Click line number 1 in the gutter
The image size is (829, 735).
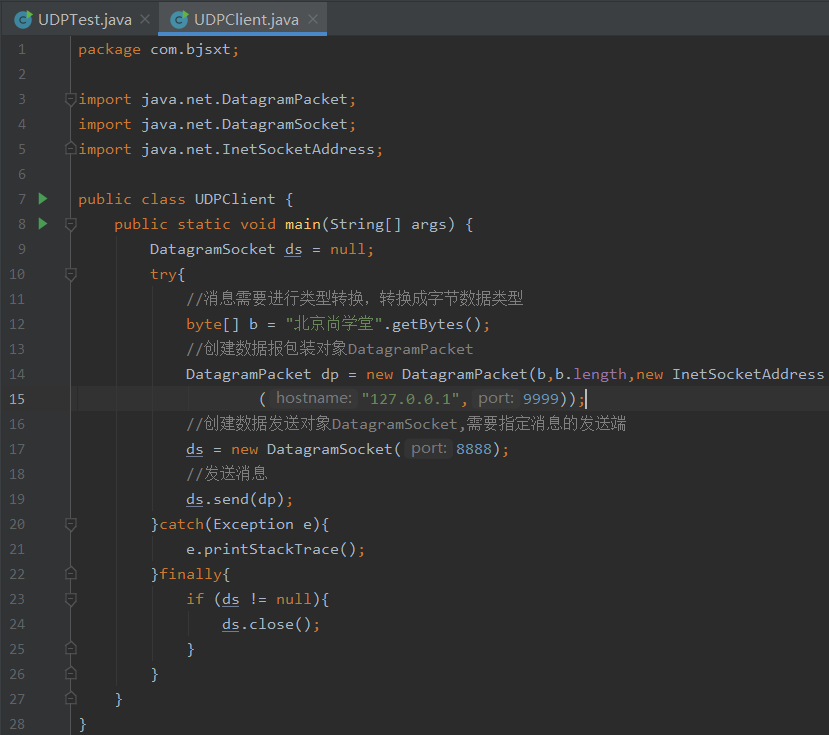click(22, 50)
